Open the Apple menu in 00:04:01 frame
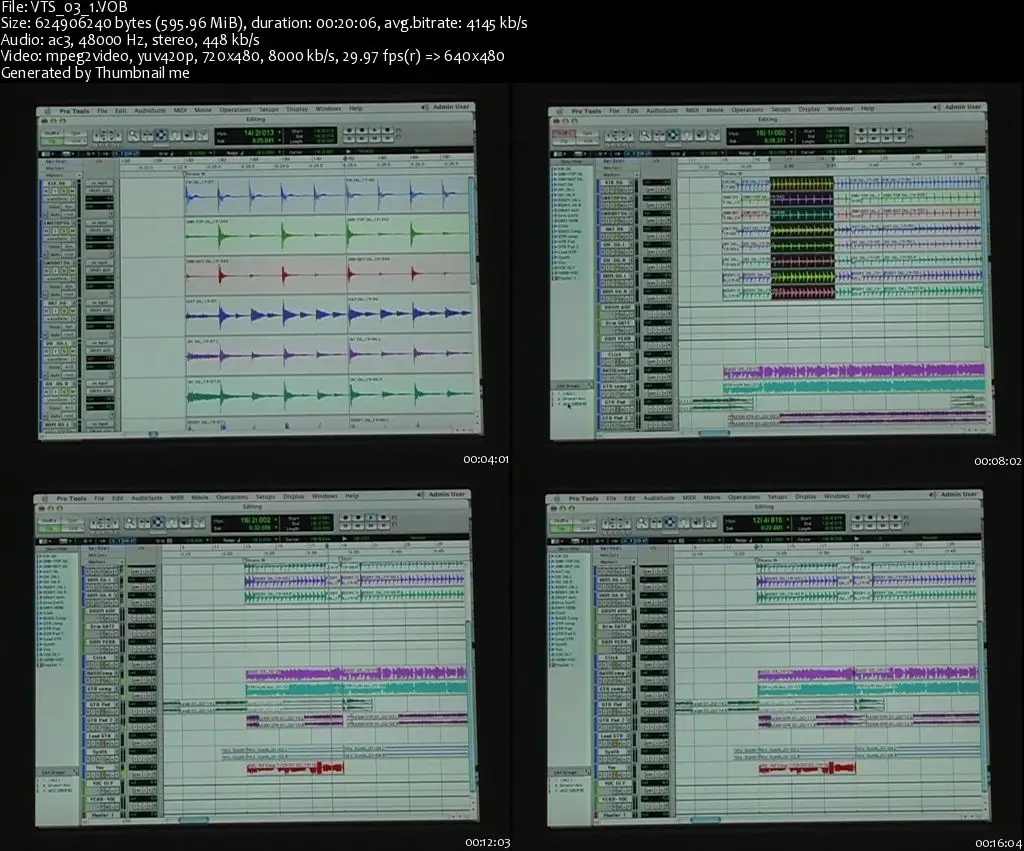The height and width of the screenshot is (851, 1024). [x=48, y=112]
